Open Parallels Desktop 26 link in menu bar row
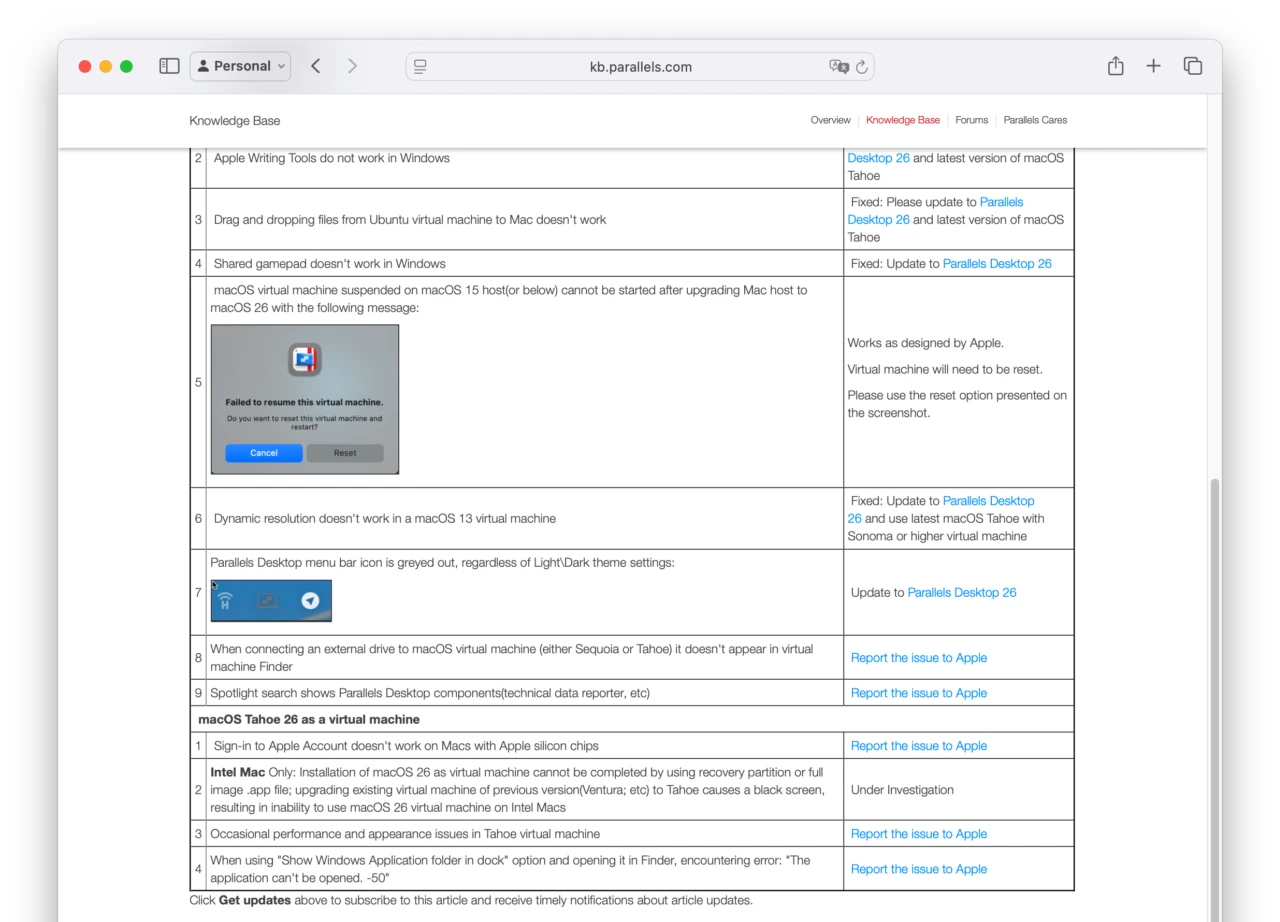The width and height of the screenshot is (1280, 922). tap(962, 592)
